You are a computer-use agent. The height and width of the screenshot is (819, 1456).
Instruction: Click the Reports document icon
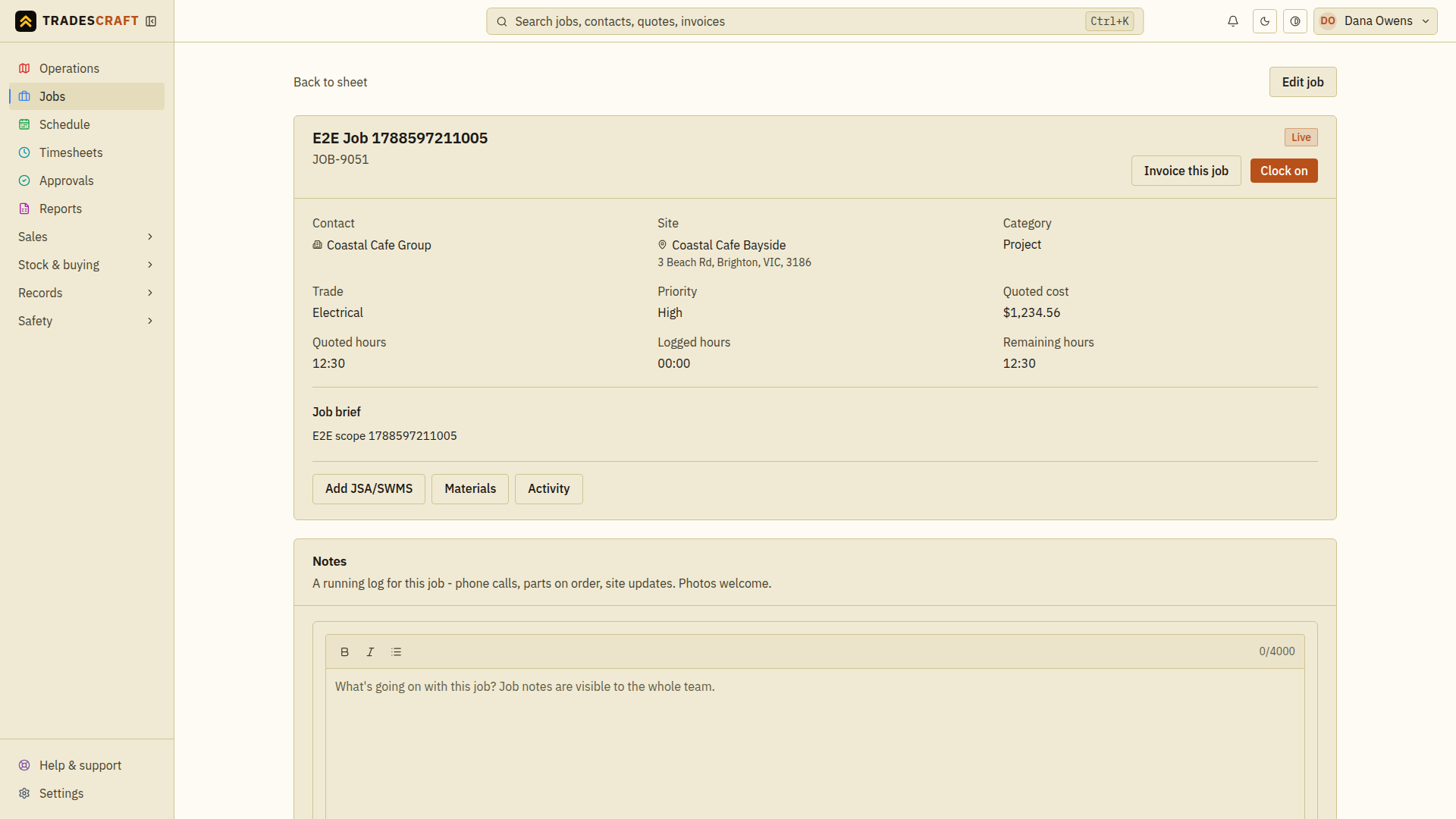pyautogui.click(x=24, y=209)
